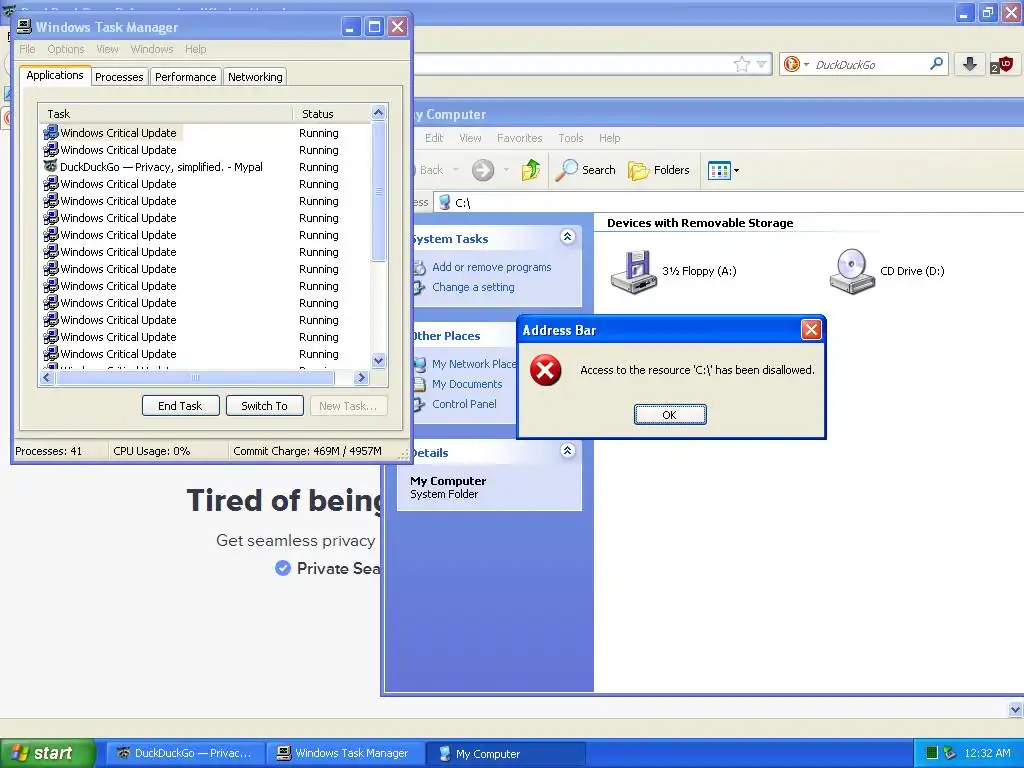This screenshot has width=1024, height=768.
Task: Click the New Task... button
Action: tap(348, 406)
